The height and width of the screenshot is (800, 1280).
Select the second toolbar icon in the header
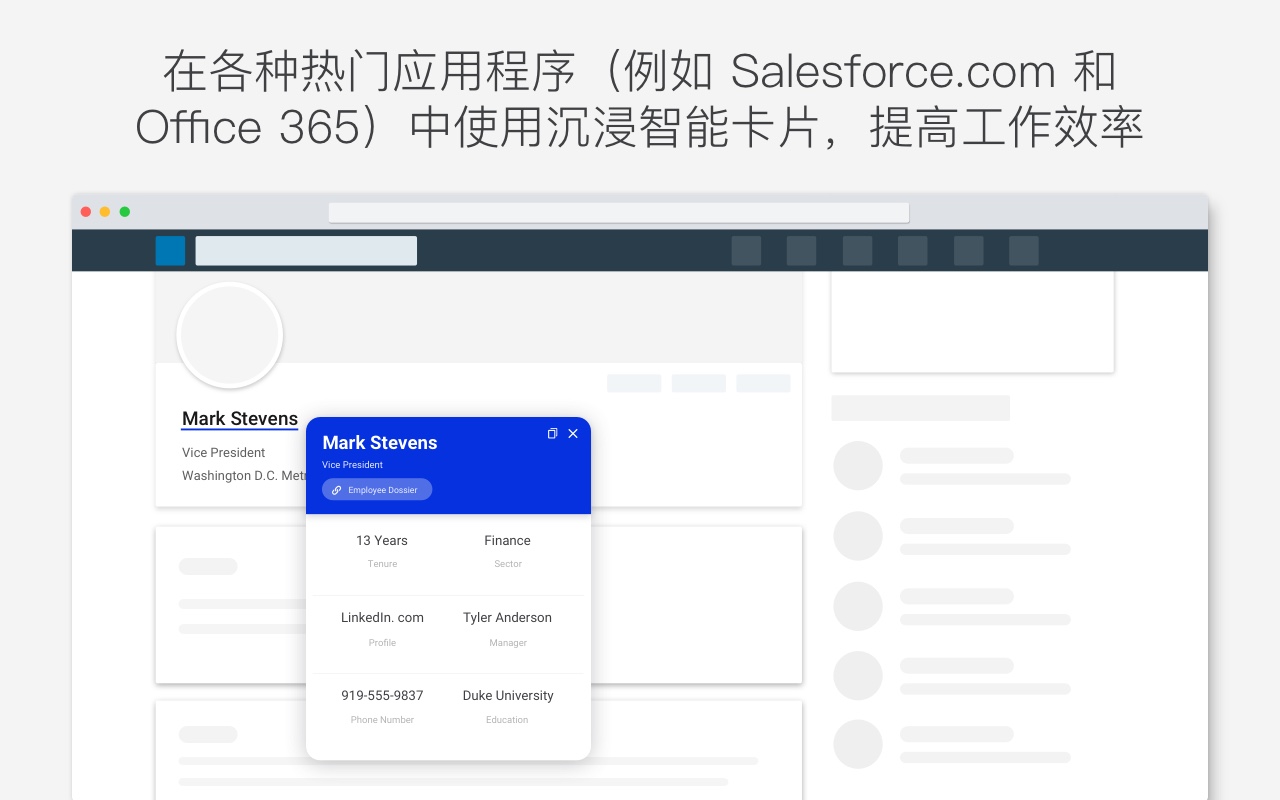click(802, 250)
